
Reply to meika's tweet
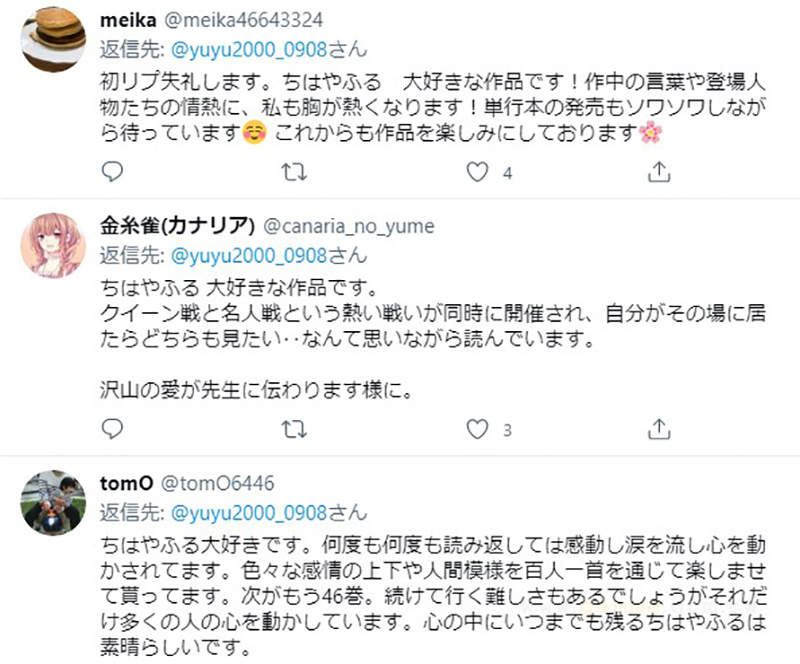112,172
